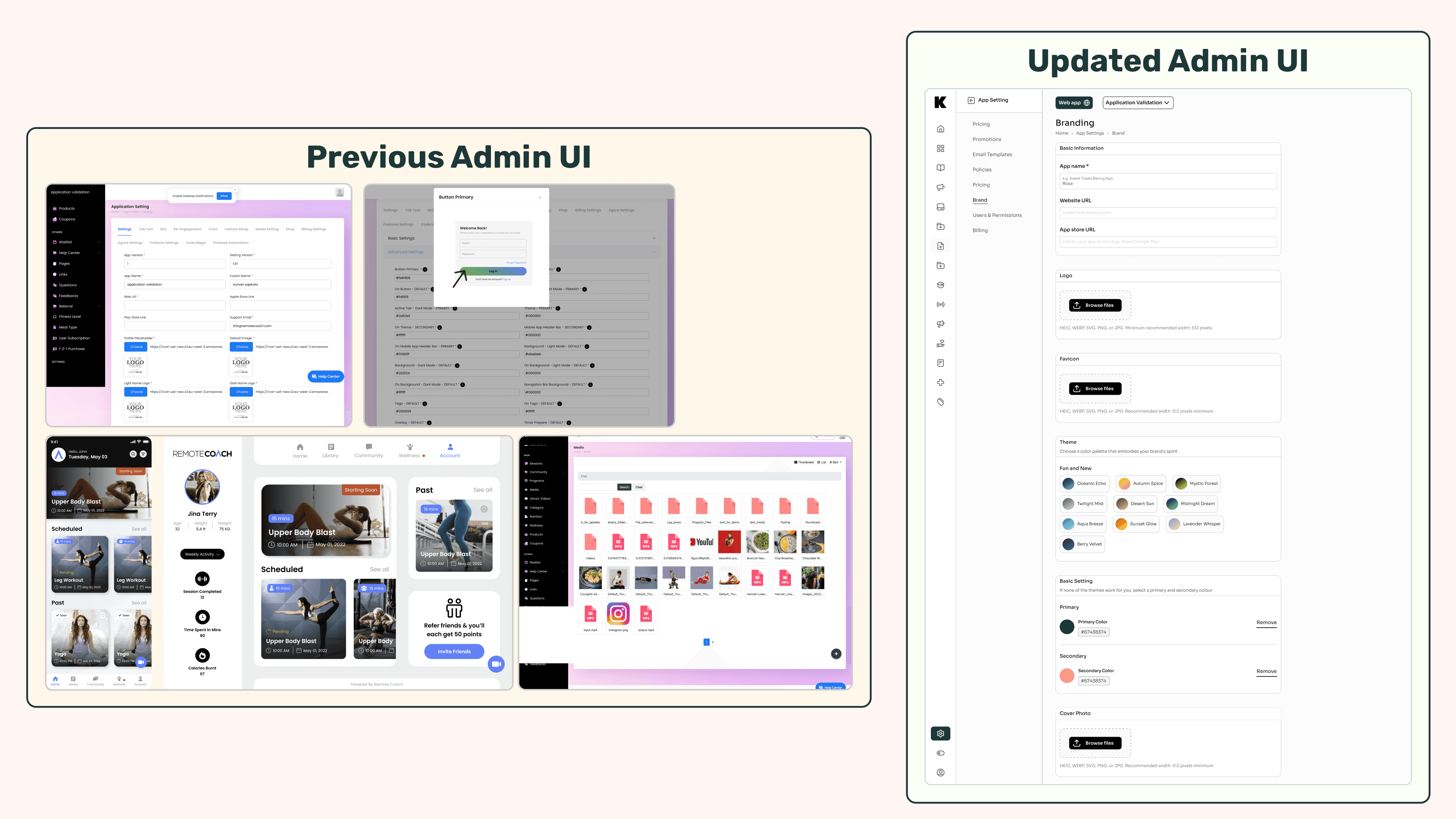Collapse the Basic Settings section chevron
This screenshot has height=819, width=1456.
point(654,238)
